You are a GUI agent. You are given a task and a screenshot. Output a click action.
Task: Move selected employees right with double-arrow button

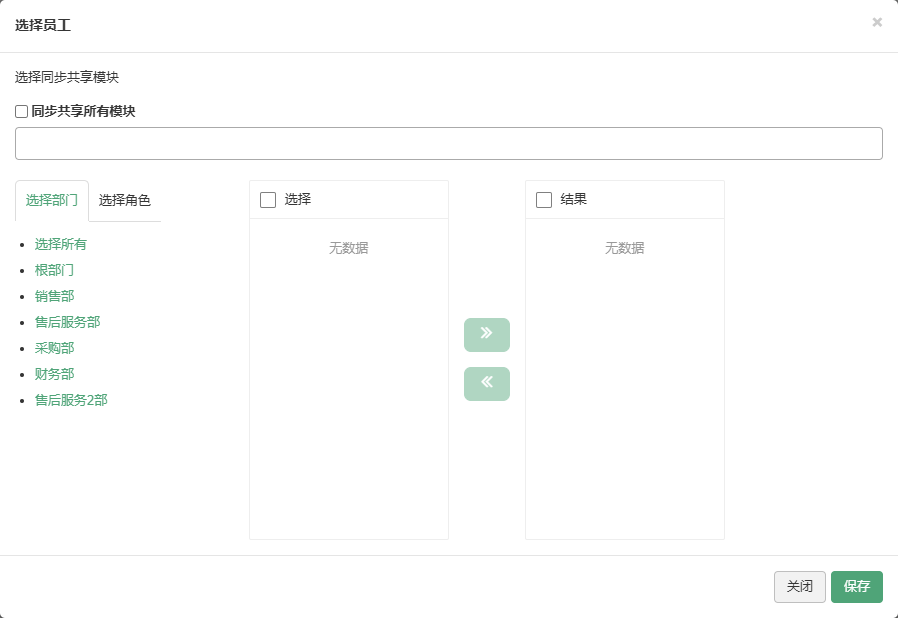point(487,334)
